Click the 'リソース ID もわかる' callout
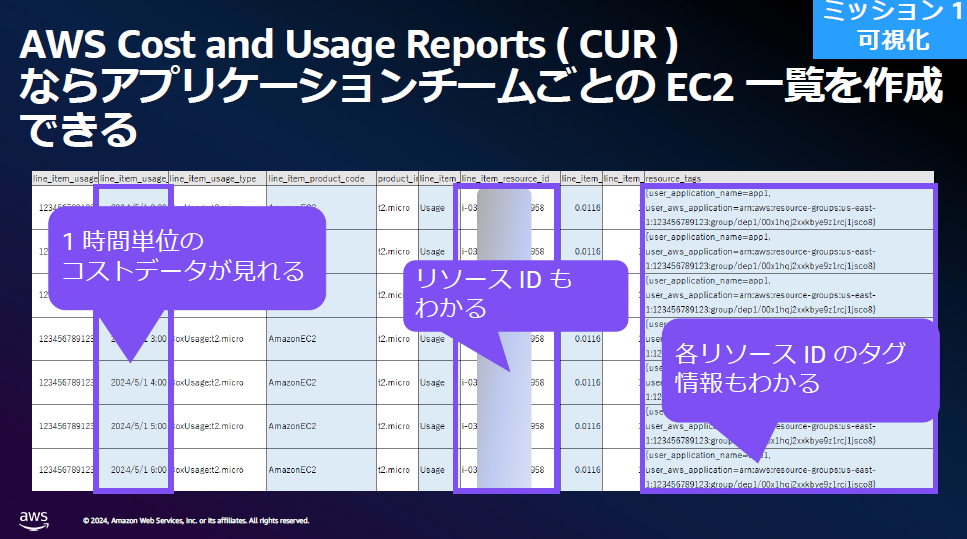 516,295
